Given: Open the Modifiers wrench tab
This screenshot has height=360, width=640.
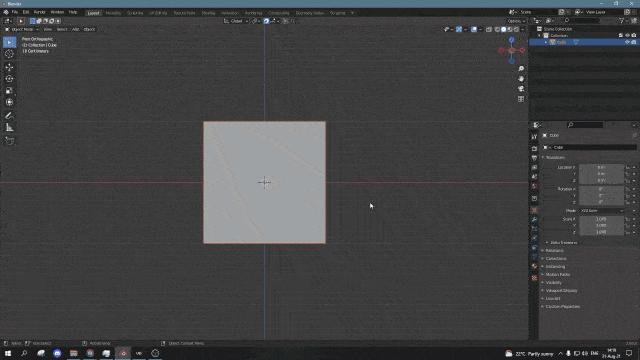Looking at the screenshot, I should click(534, 220).
